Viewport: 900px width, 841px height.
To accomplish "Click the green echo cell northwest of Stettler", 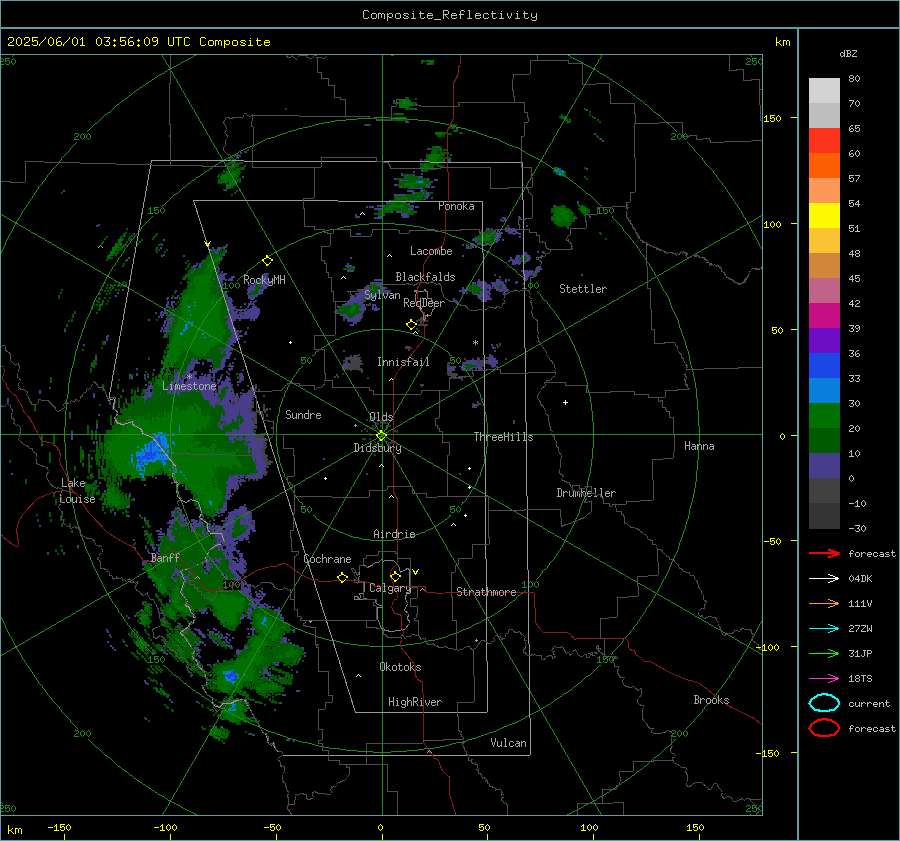I will [x=563, y=215].
